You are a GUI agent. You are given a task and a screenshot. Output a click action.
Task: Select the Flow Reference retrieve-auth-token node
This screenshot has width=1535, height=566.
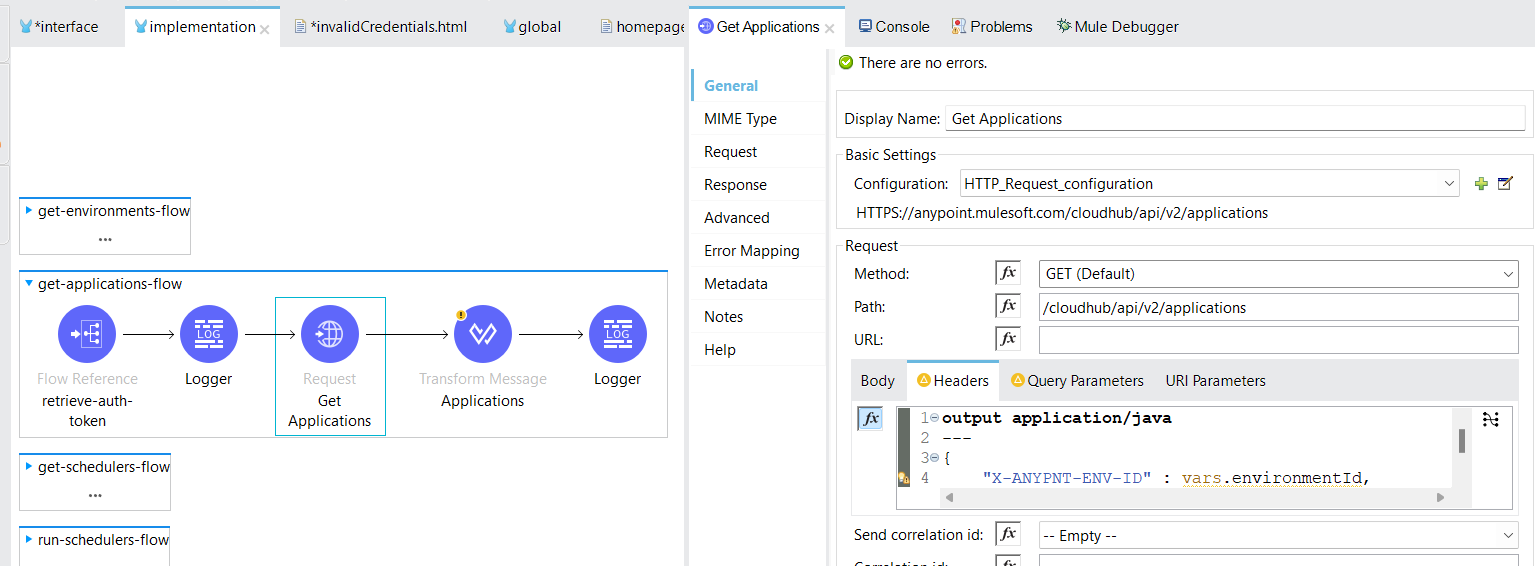coord(87,334)
